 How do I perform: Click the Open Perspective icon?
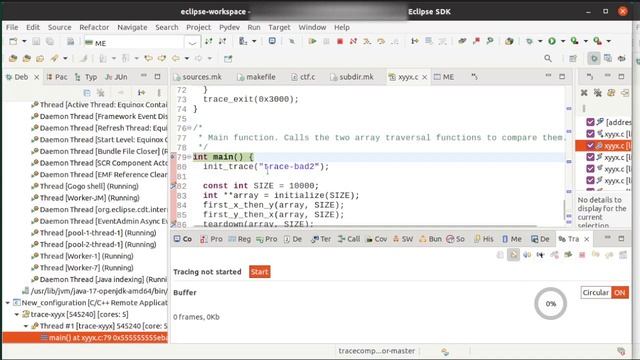(x=573, y=59)
